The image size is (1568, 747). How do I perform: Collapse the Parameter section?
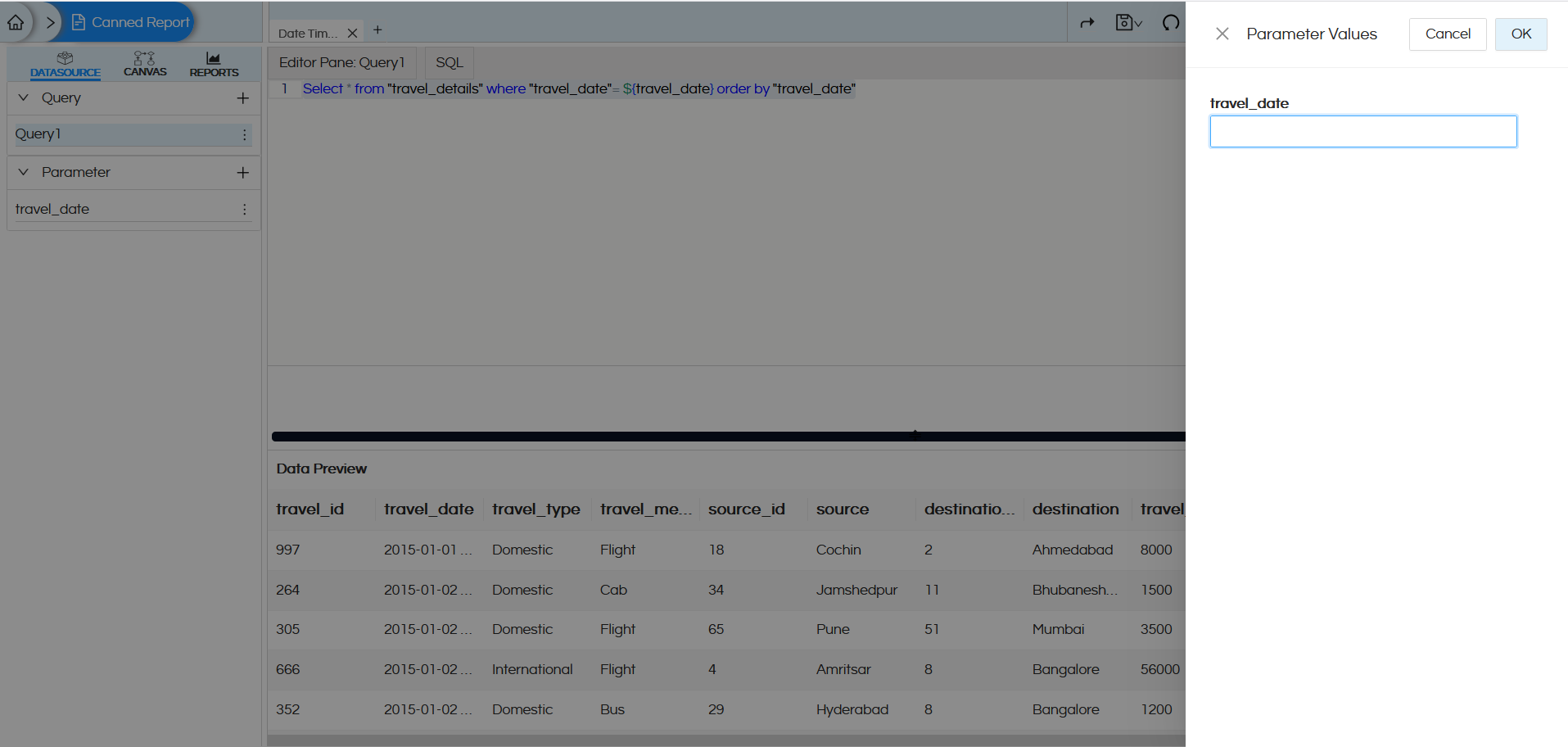(x=22, y=172)
